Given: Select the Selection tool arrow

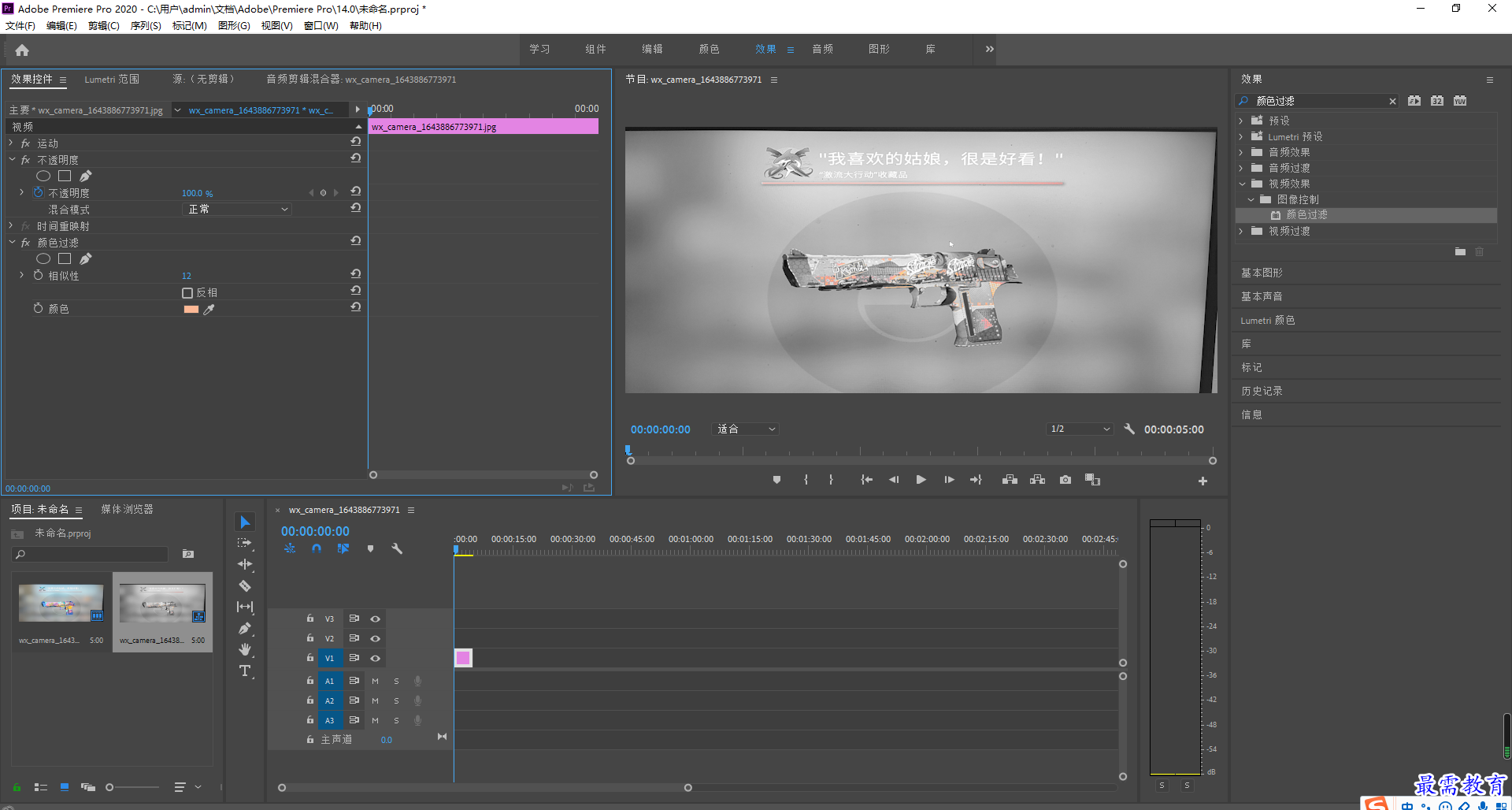Looking at the screenshot, I should pos(245,522).
